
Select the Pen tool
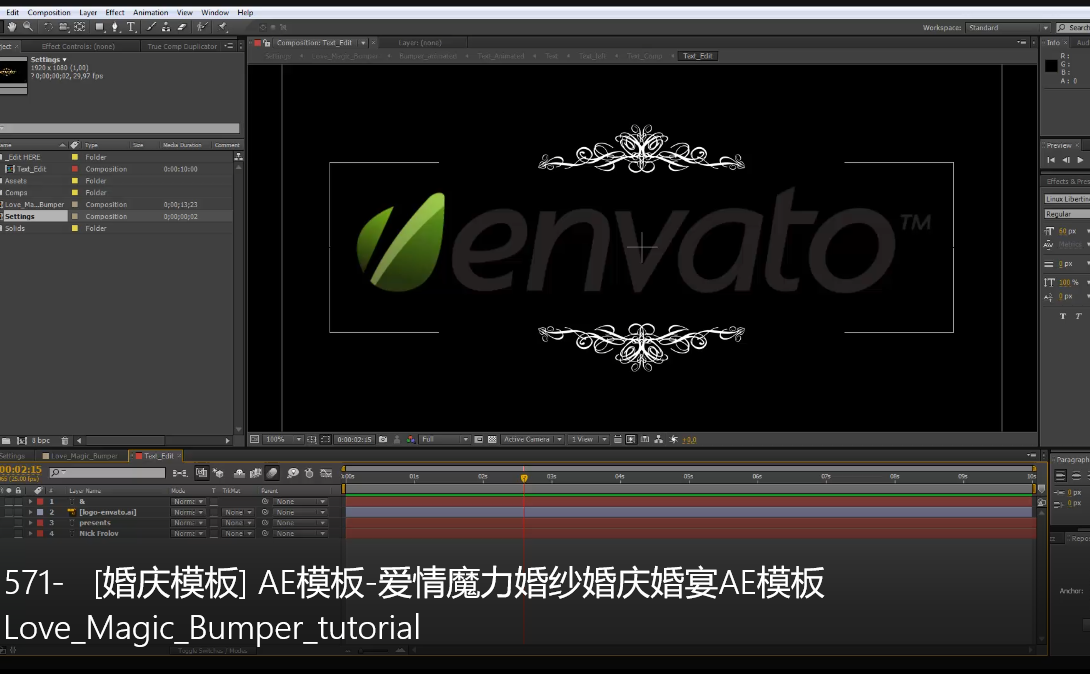point(115,27)
